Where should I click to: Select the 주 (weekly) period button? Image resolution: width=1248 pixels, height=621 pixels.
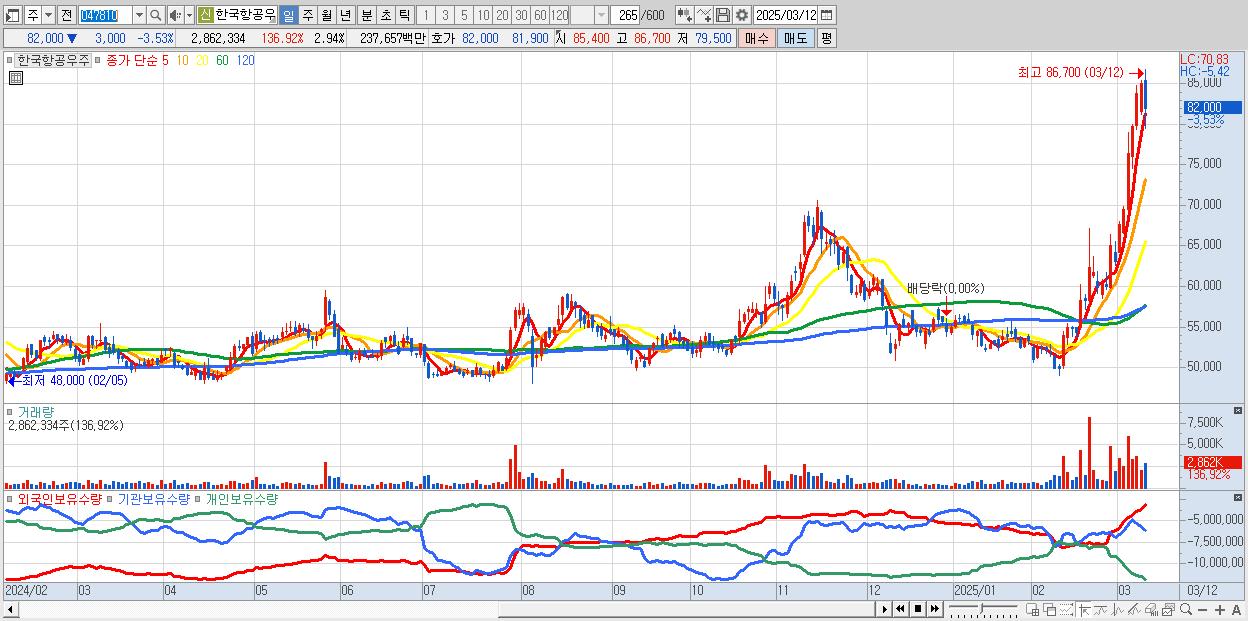307,15
